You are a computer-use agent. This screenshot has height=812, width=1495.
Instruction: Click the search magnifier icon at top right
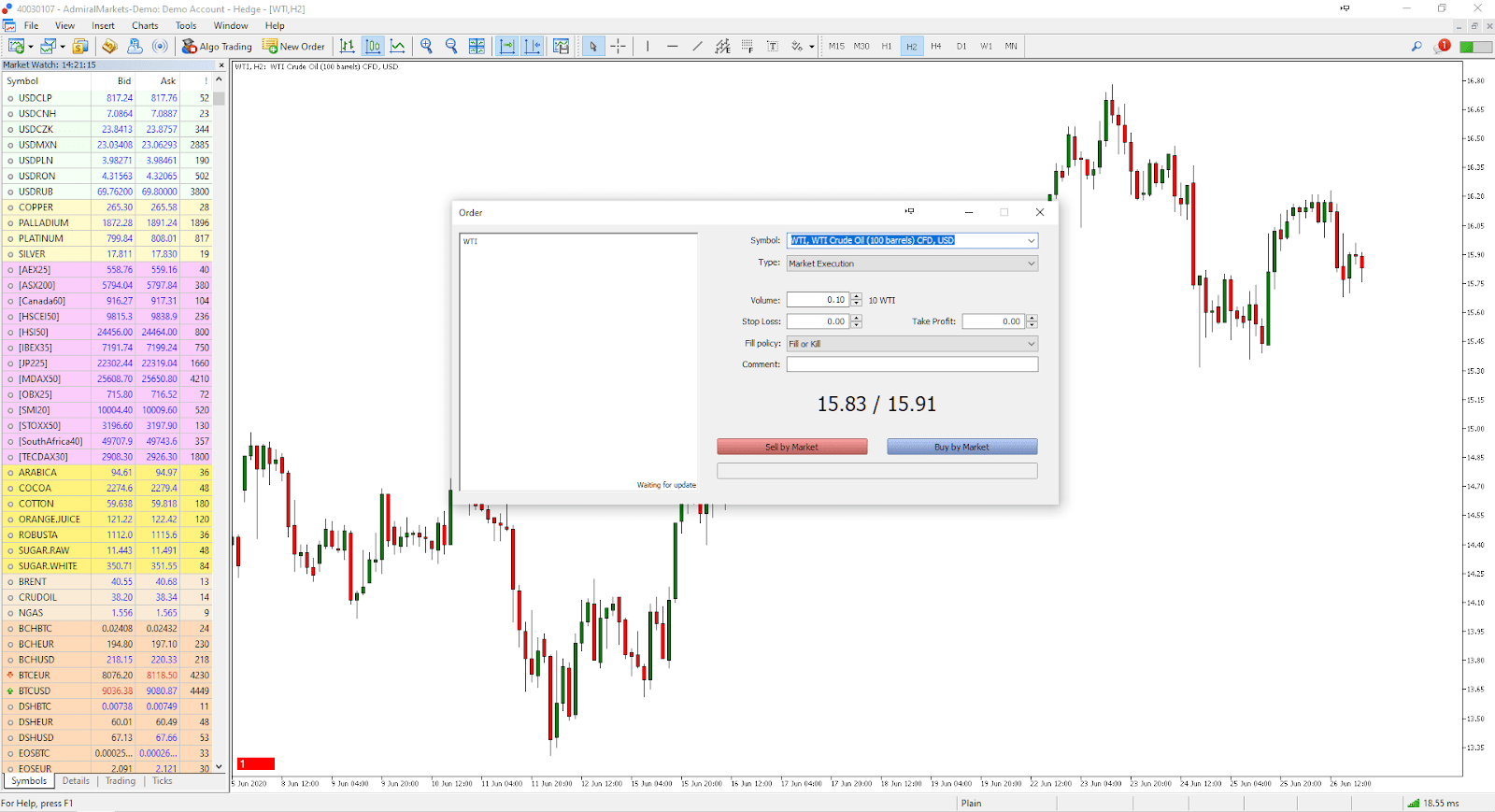pyautogui.click(x=1417, y=46)
